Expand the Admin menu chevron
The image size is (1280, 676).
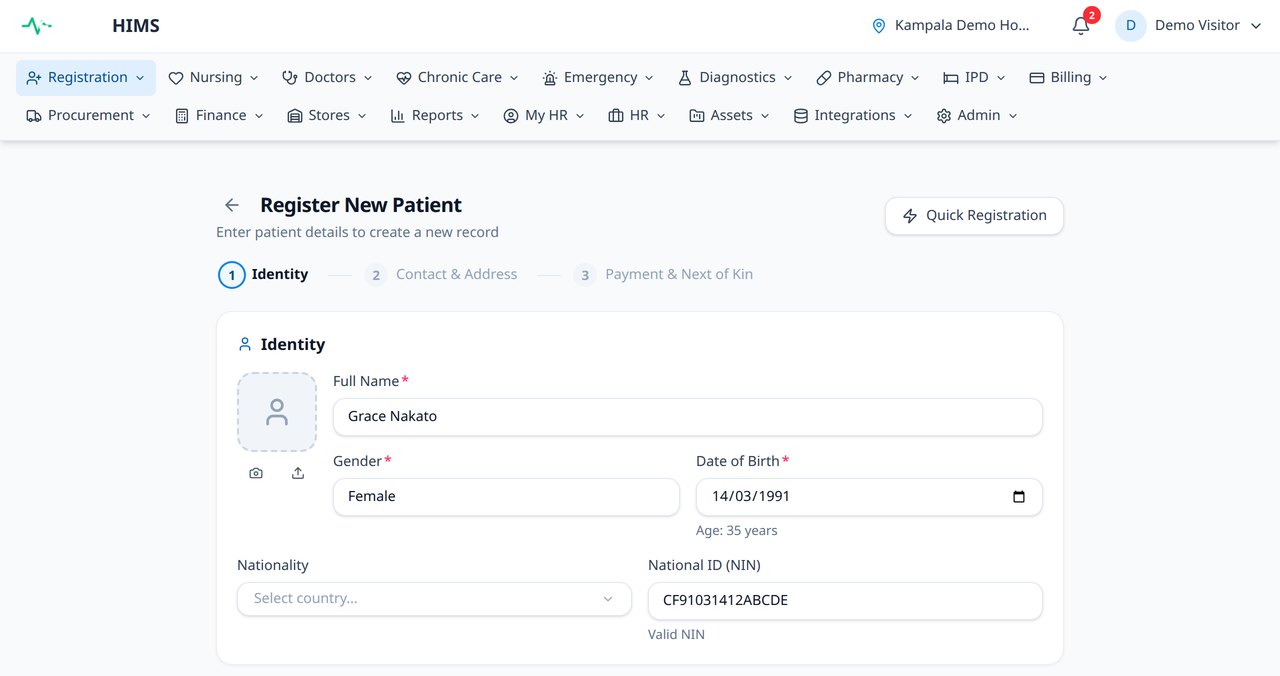click(1013, 116)
